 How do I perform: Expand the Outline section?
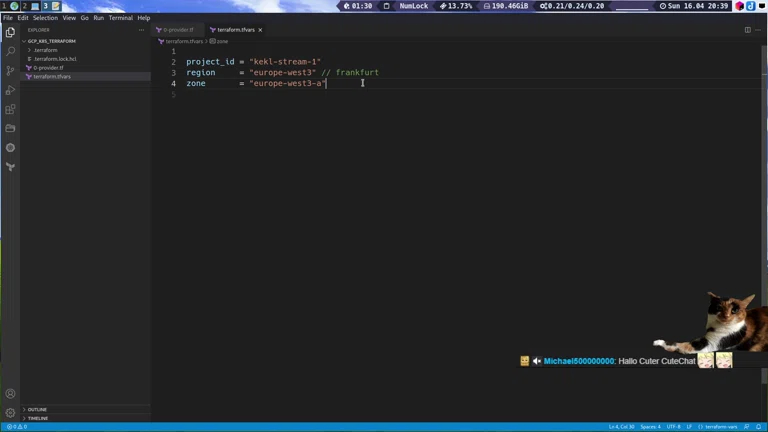(37, 409)
